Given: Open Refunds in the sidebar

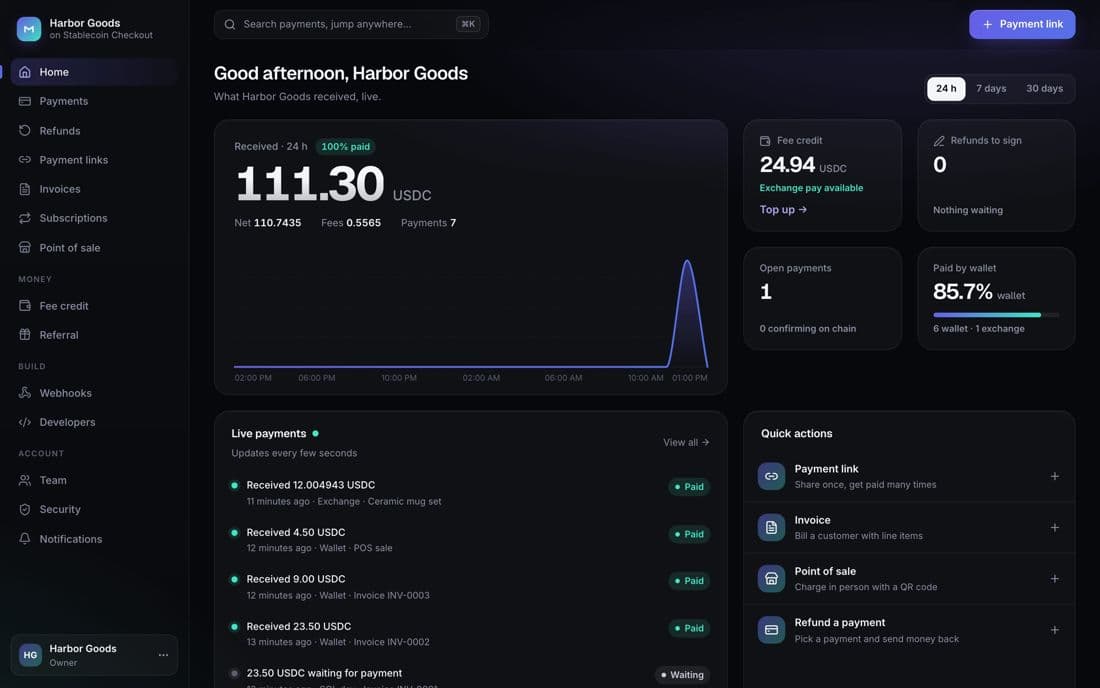Looking at the screenshot, I should 93,130.
